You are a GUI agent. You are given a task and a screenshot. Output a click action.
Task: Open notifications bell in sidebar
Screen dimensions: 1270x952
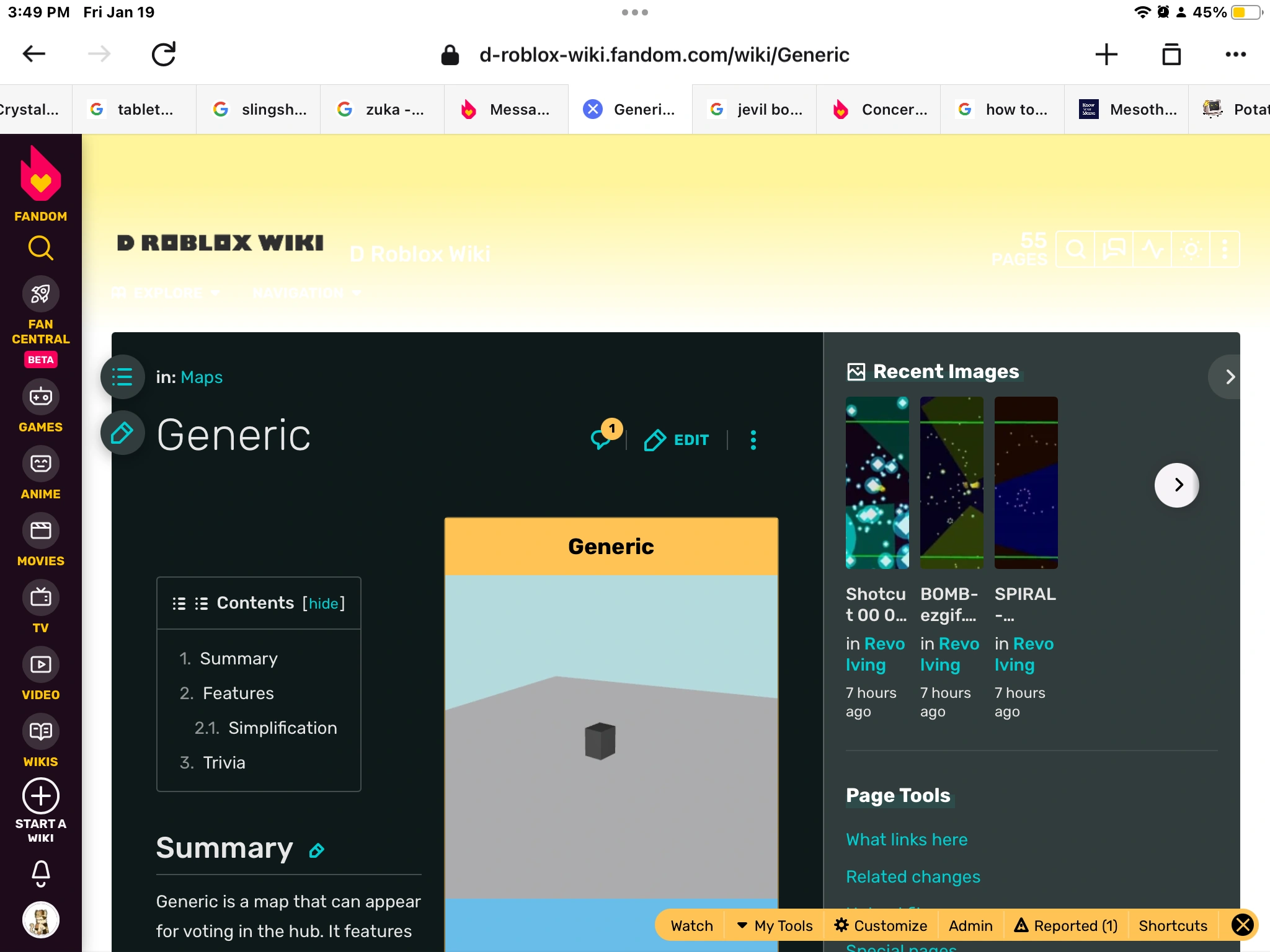[x=40, y=873]
